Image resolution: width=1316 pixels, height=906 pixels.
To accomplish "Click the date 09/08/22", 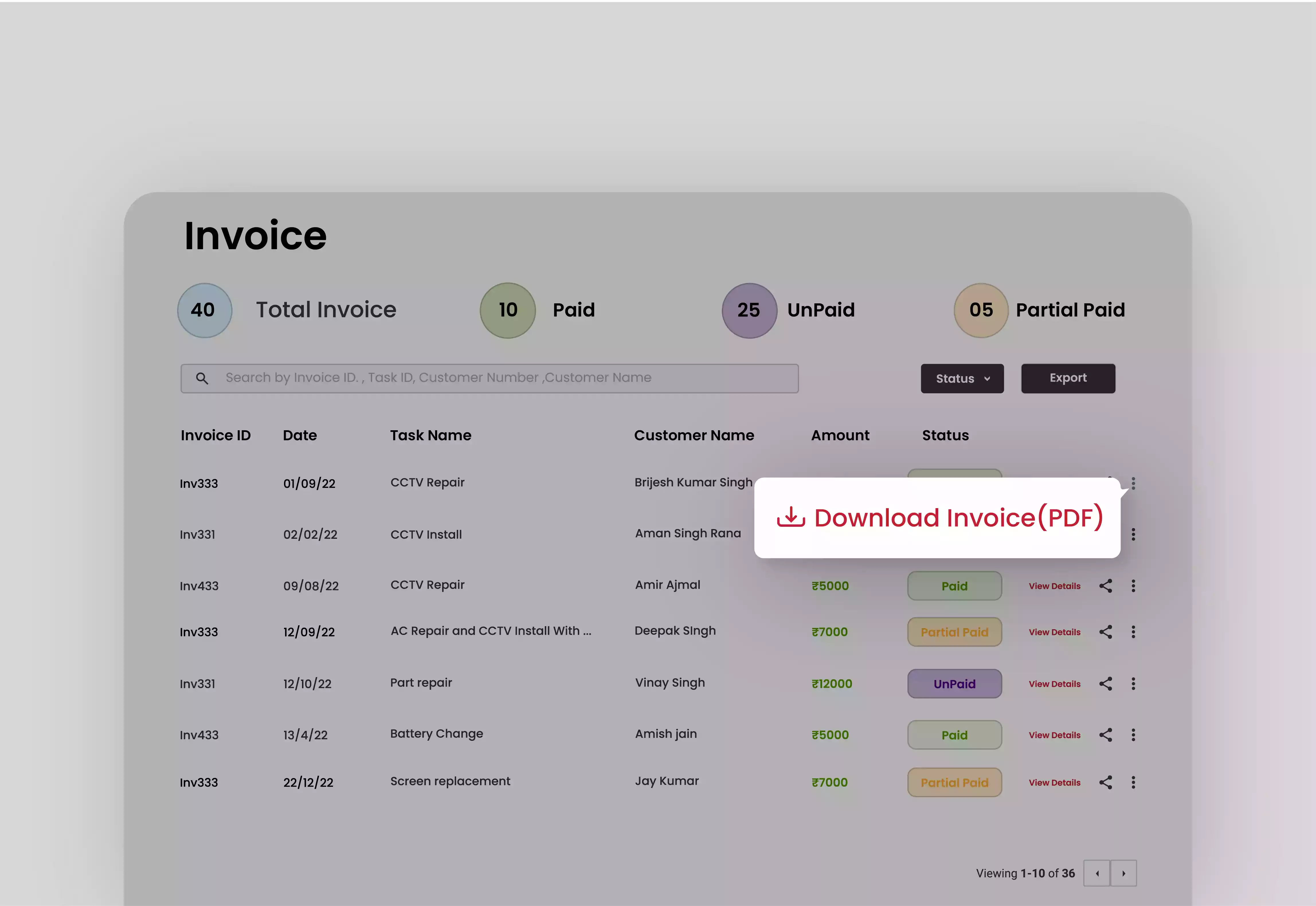I will [x=311, y=586].
